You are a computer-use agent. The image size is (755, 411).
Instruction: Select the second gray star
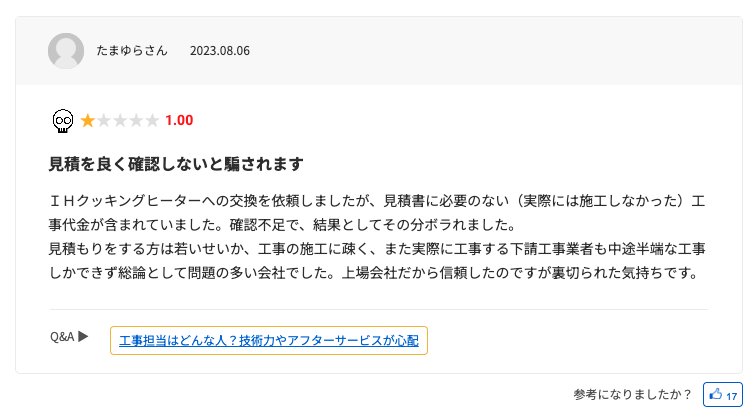coord(104,121)
